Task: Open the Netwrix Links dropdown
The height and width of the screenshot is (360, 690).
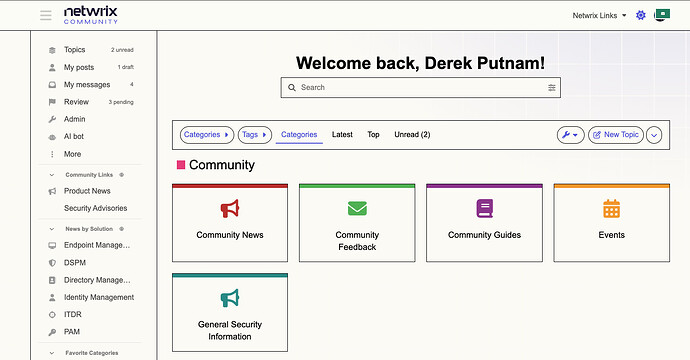Action: [x=599, y=15]
